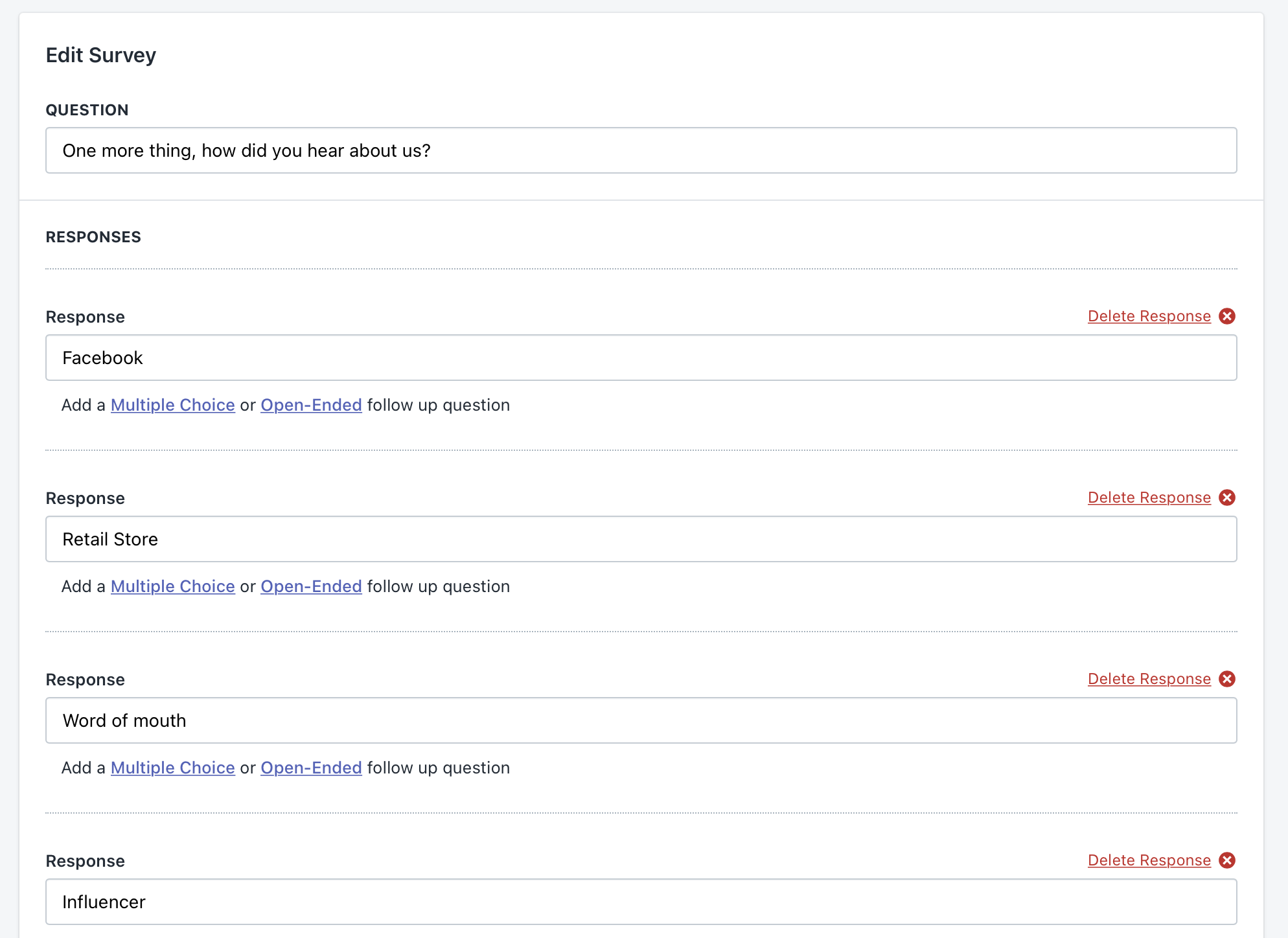Click Delete Response link for Facebook
The image size is (1288, 938).
pos(1149,316)
